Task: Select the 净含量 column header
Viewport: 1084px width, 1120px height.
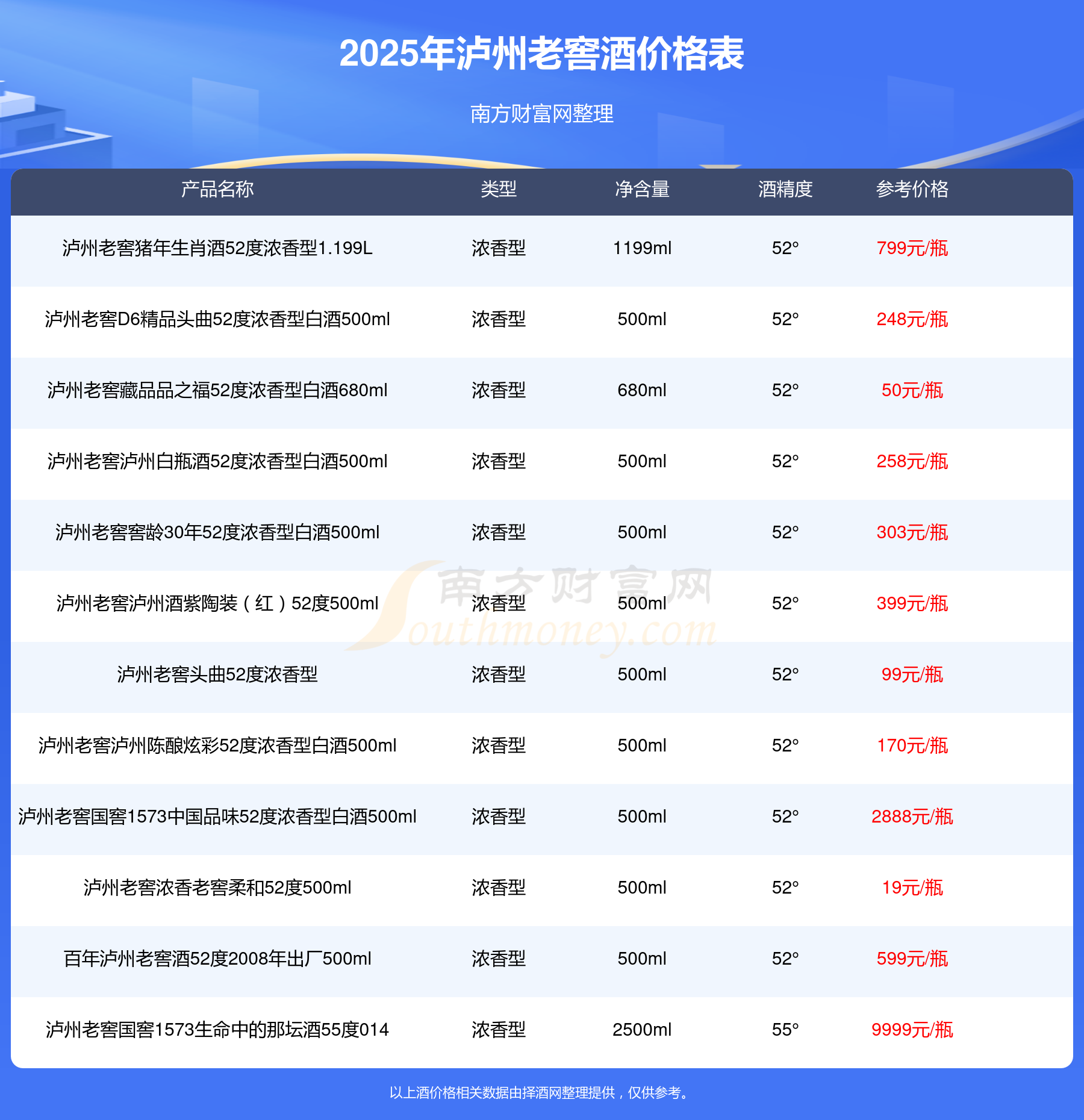Action: click(642, 189)
